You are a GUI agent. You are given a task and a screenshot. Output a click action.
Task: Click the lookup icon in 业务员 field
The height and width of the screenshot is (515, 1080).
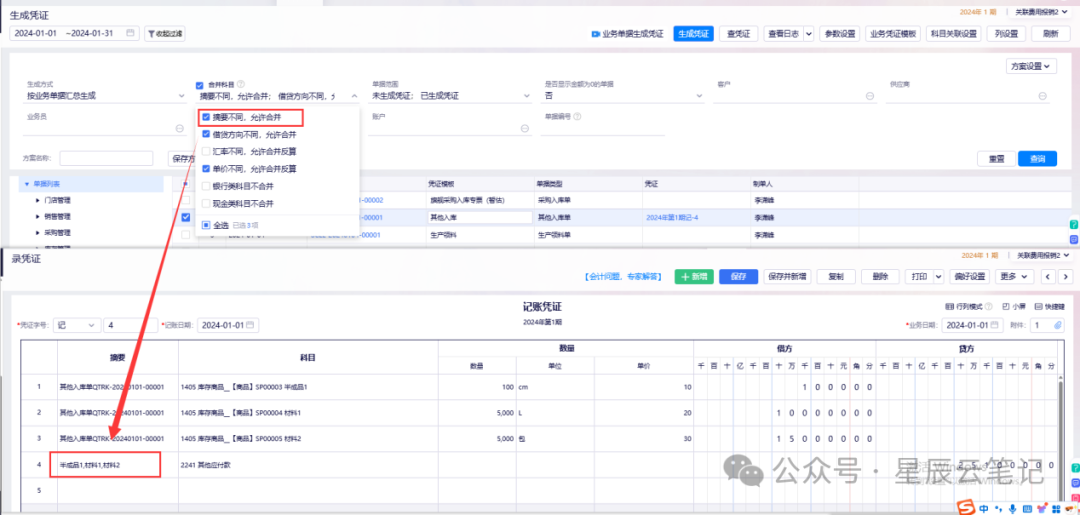click(x=180, y=128)
